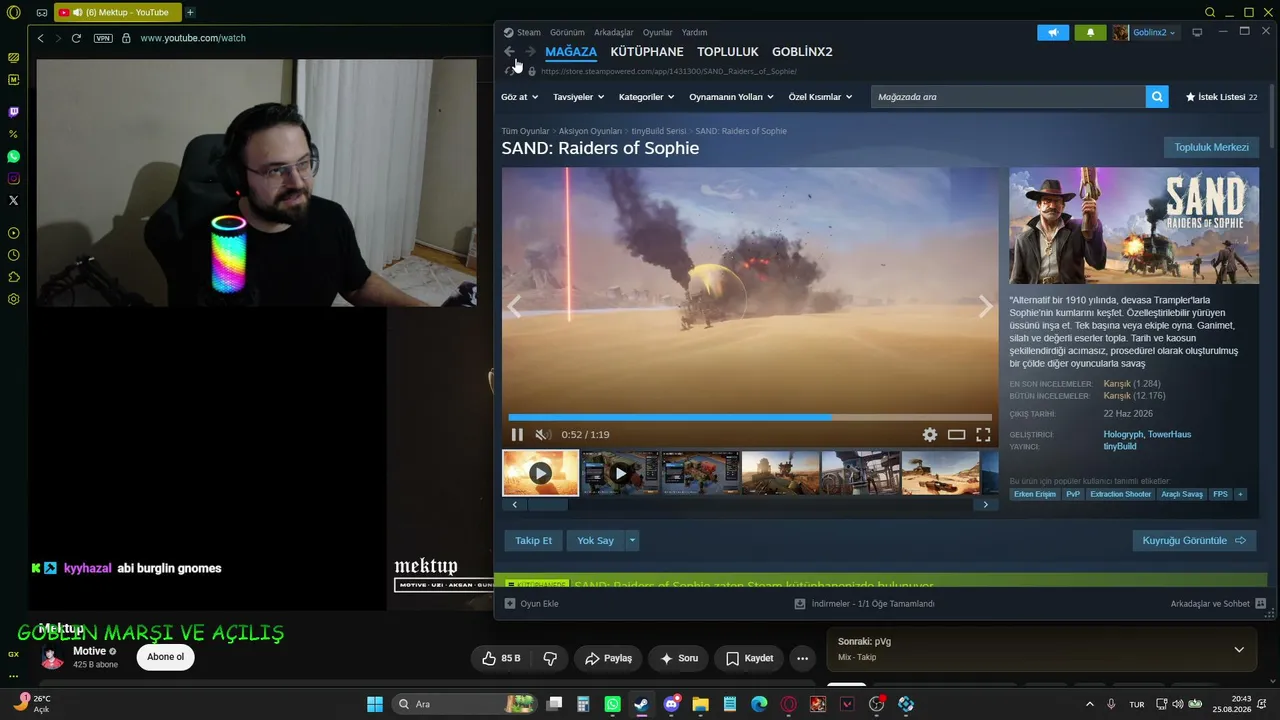1280x720 pixels.
Task: Enter fullscreen for the Steam trailer
Action: coord(983,435)
